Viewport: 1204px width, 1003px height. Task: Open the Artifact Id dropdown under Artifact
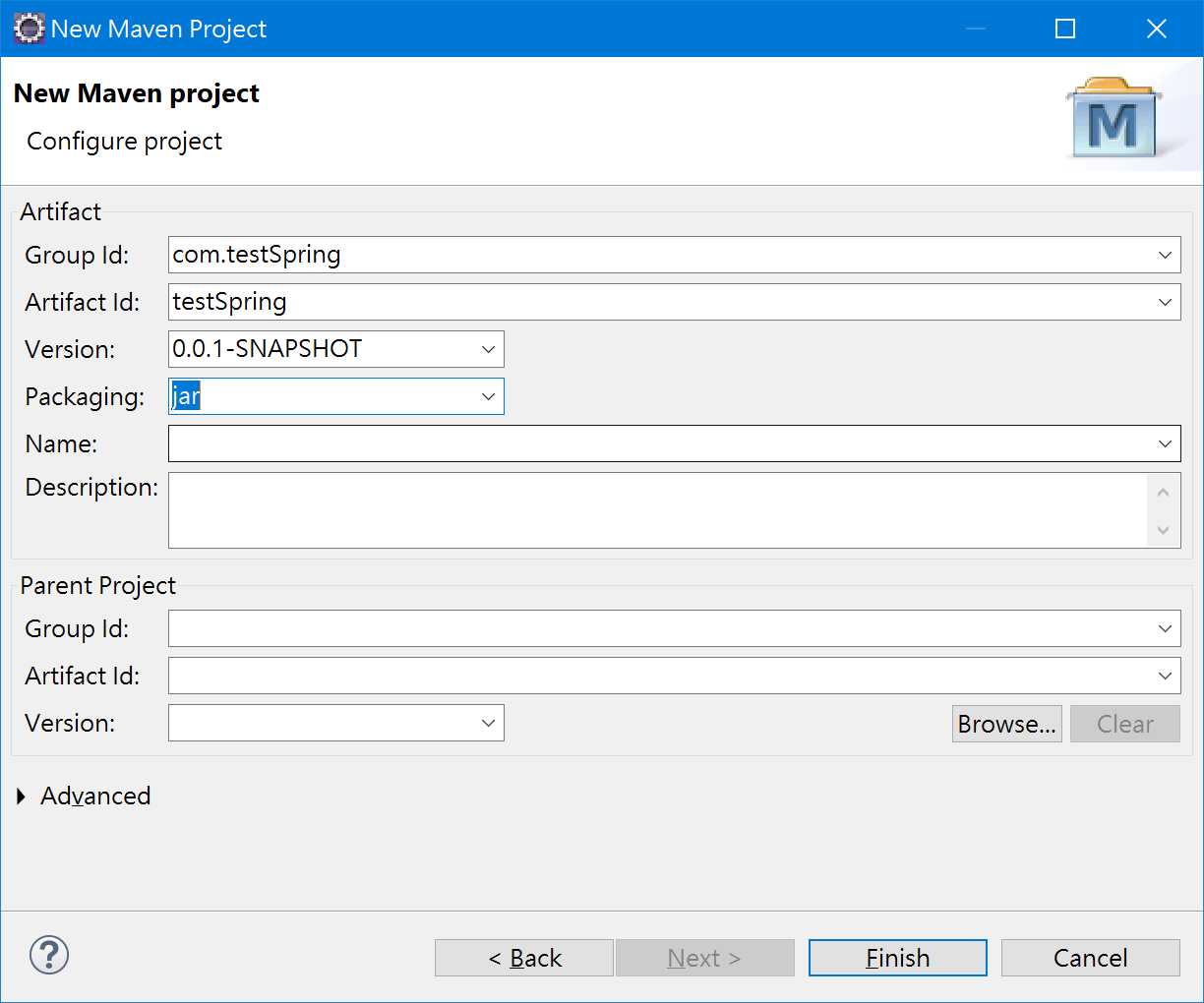click(x=1165, y=303)
